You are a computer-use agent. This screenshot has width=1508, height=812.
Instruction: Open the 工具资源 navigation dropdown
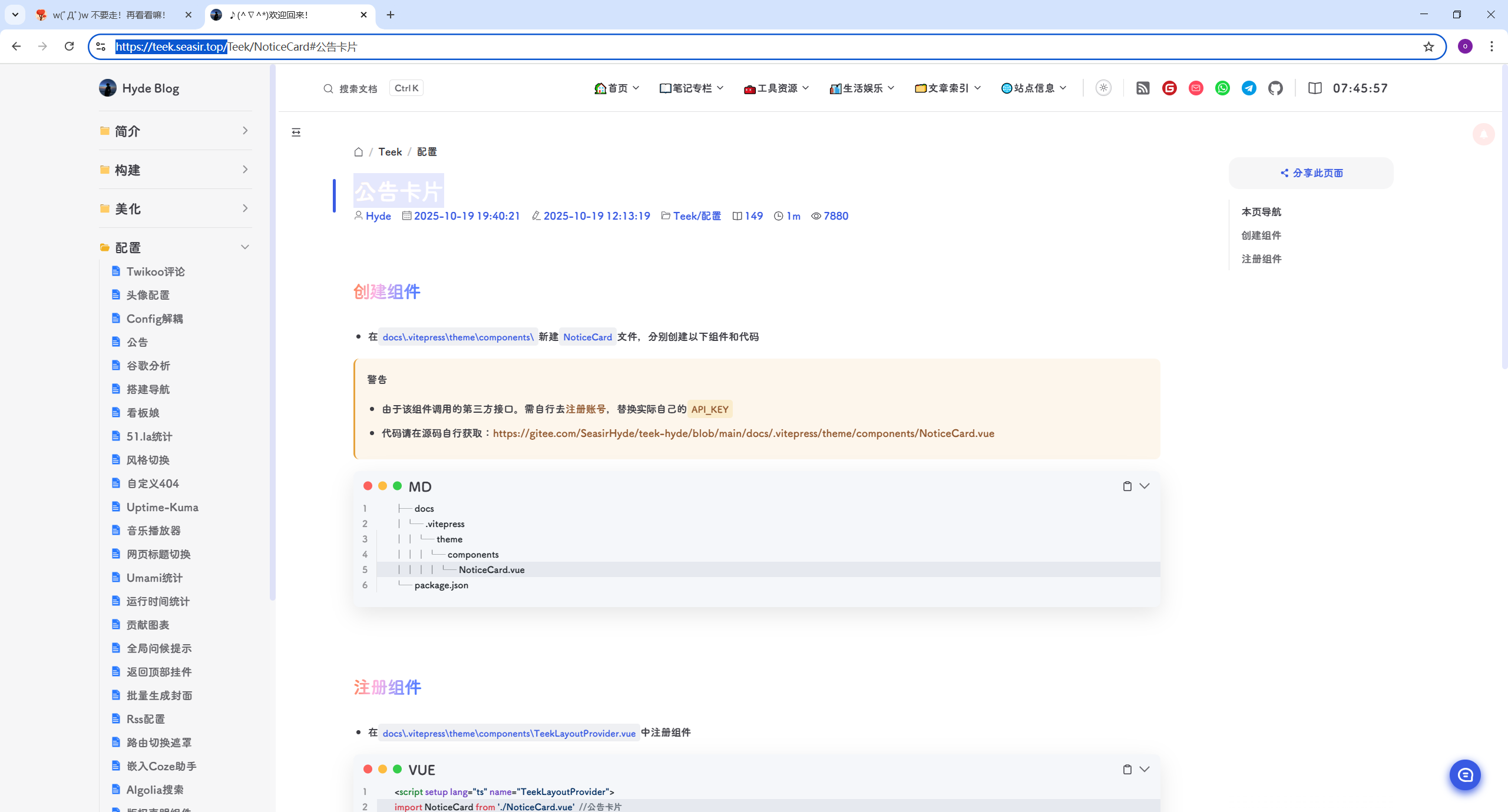tap(776, 88)
